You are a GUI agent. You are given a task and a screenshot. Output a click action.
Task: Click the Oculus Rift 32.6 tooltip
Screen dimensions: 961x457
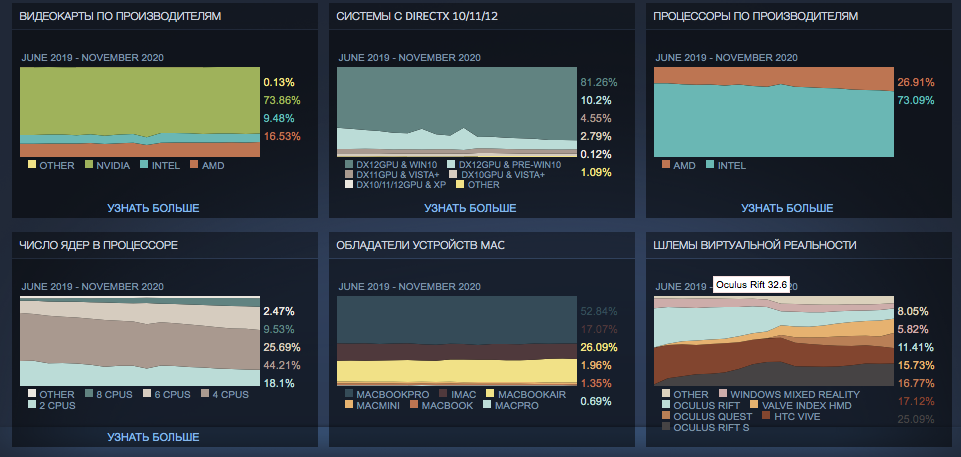751,285
